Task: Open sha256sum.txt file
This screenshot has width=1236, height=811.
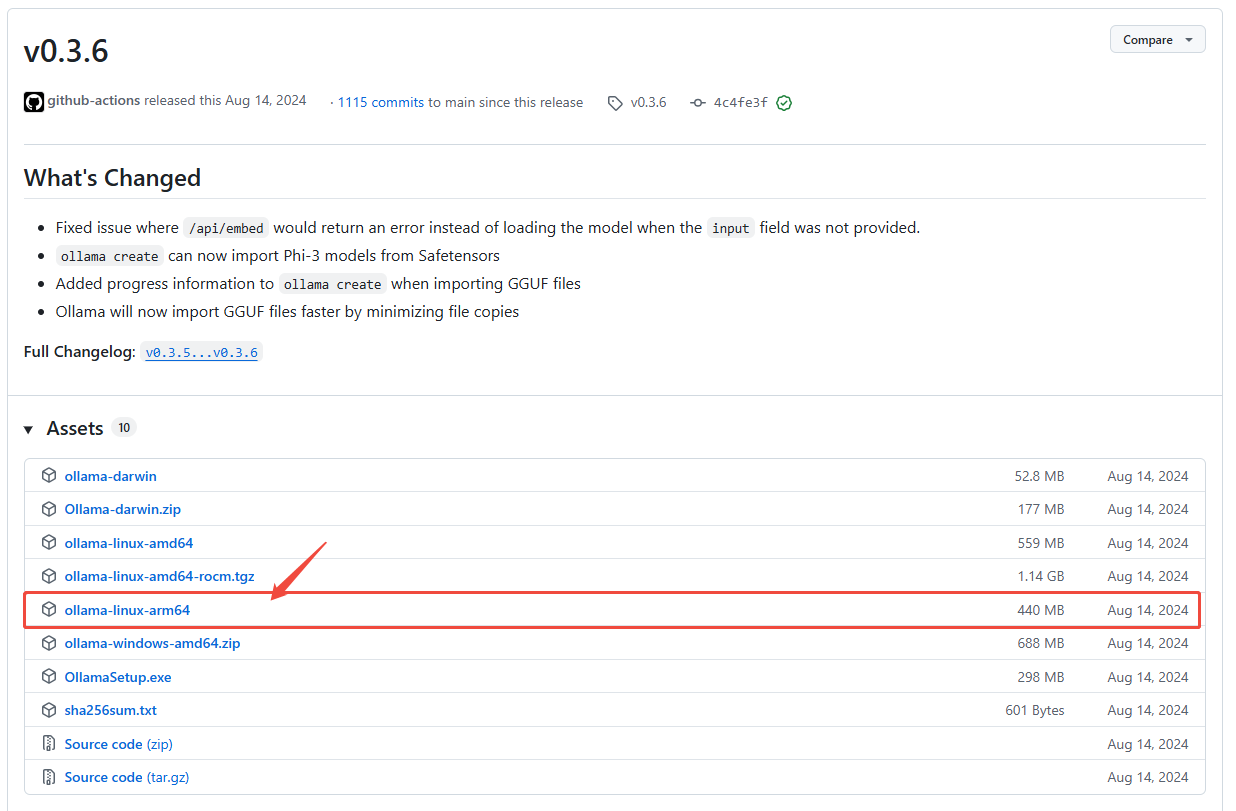Action: pyautogui.click(x=111, y=710)
